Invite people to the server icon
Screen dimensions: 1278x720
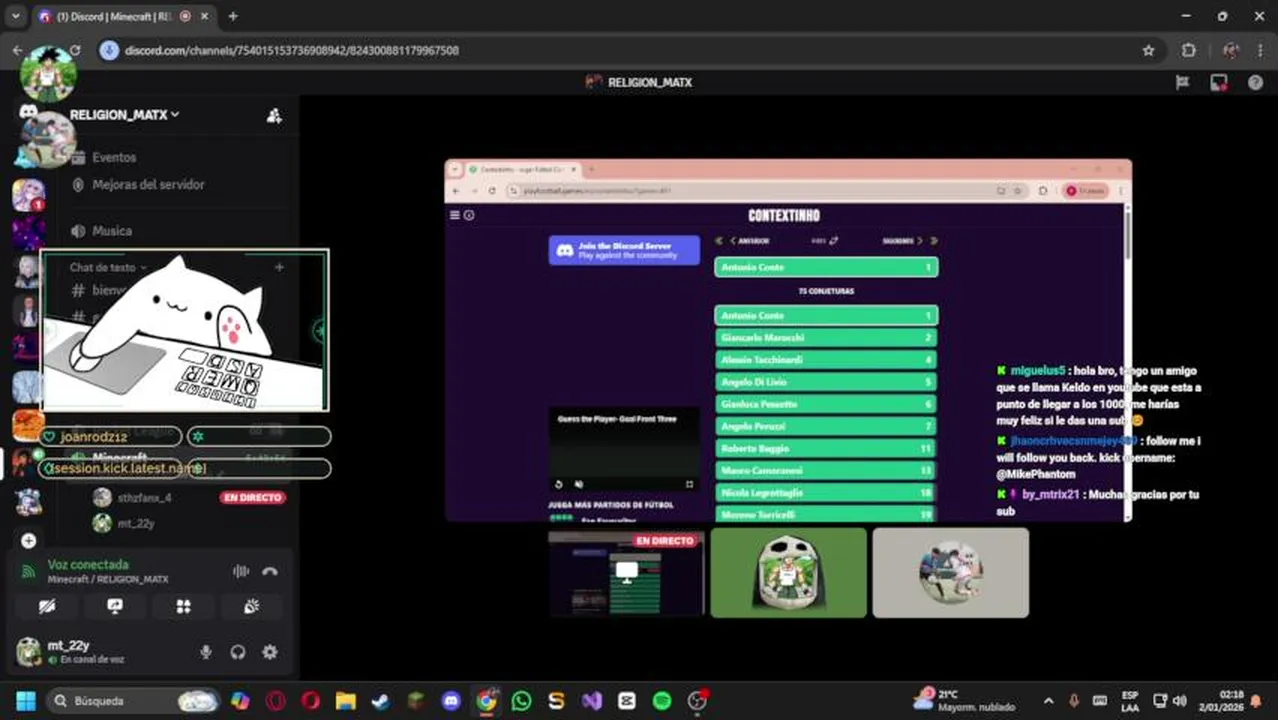coord(274,116)
